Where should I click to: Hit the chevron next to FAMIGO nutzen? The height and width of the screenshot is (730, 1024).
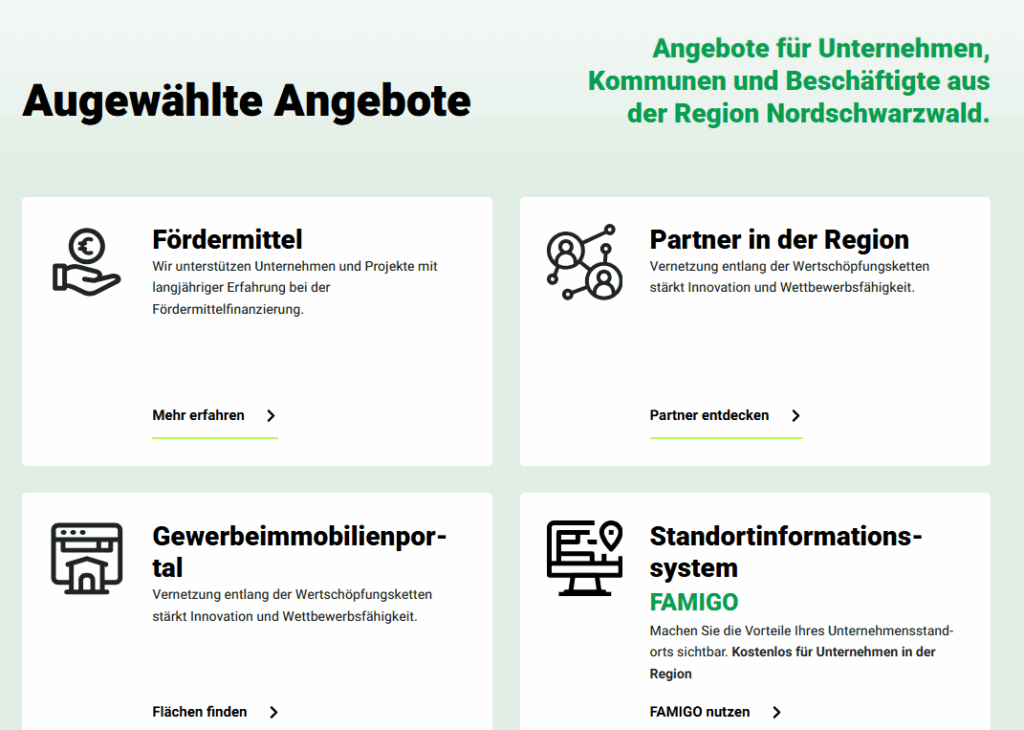(777, 712)
